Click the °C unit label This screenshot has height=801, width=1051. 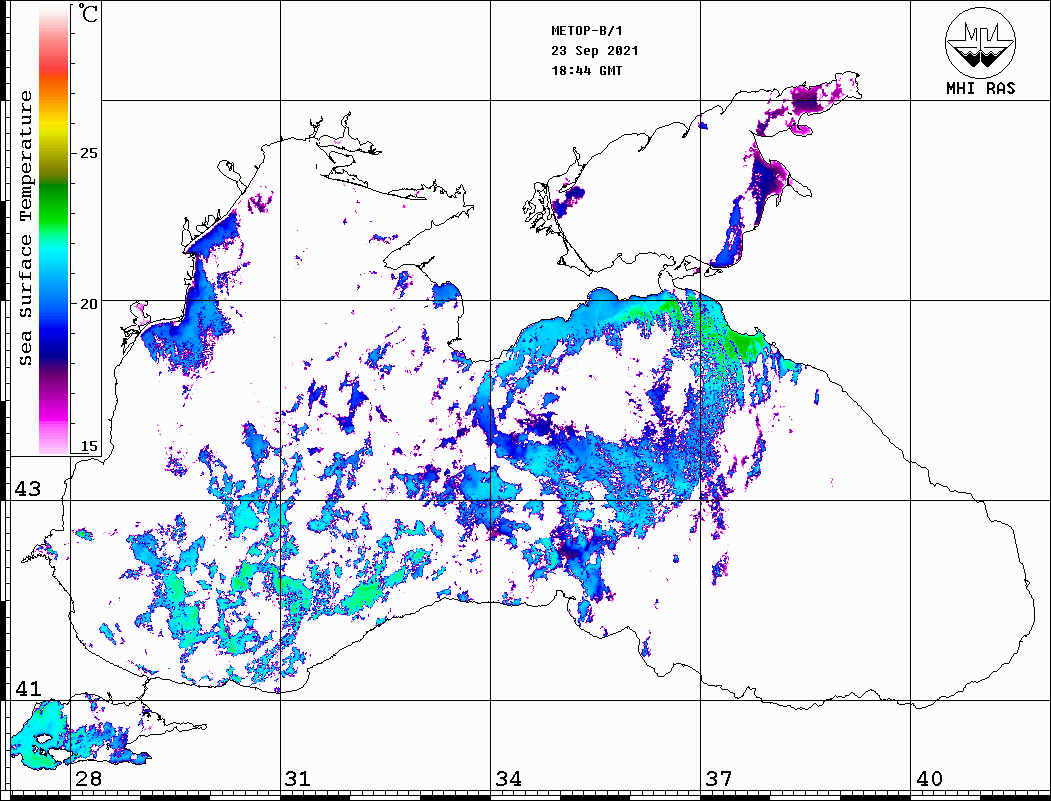click(x=88, y=13)
